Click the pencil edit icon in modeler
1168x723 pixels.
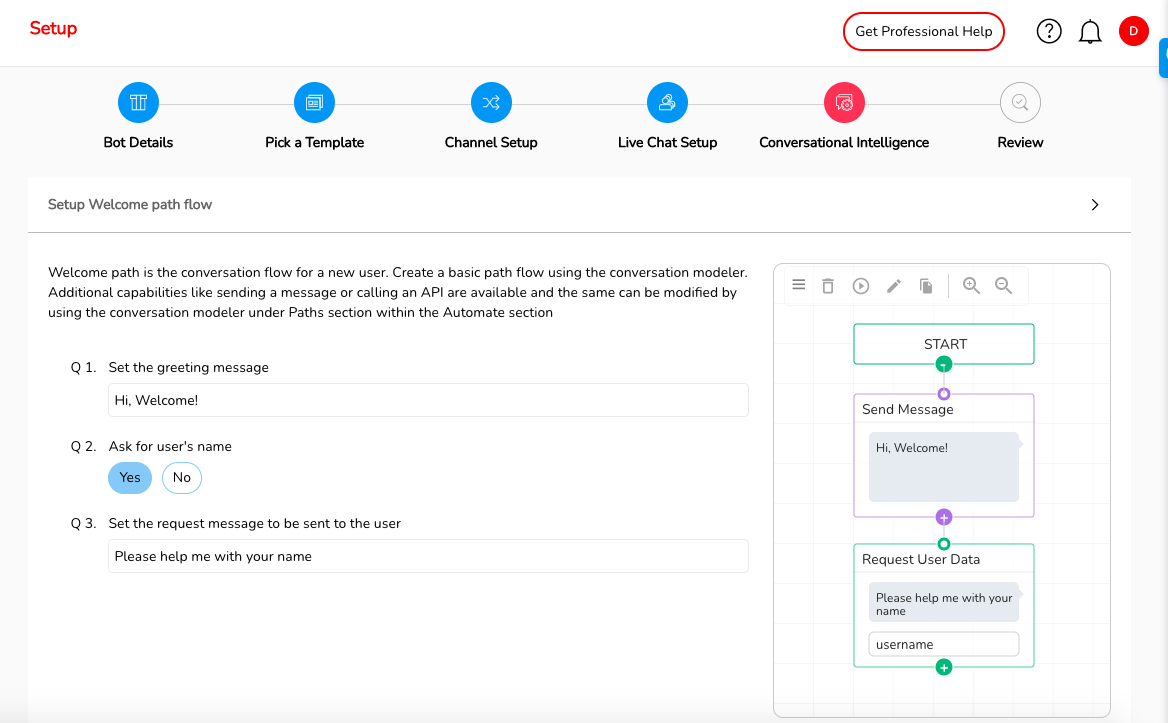point(894,286)
